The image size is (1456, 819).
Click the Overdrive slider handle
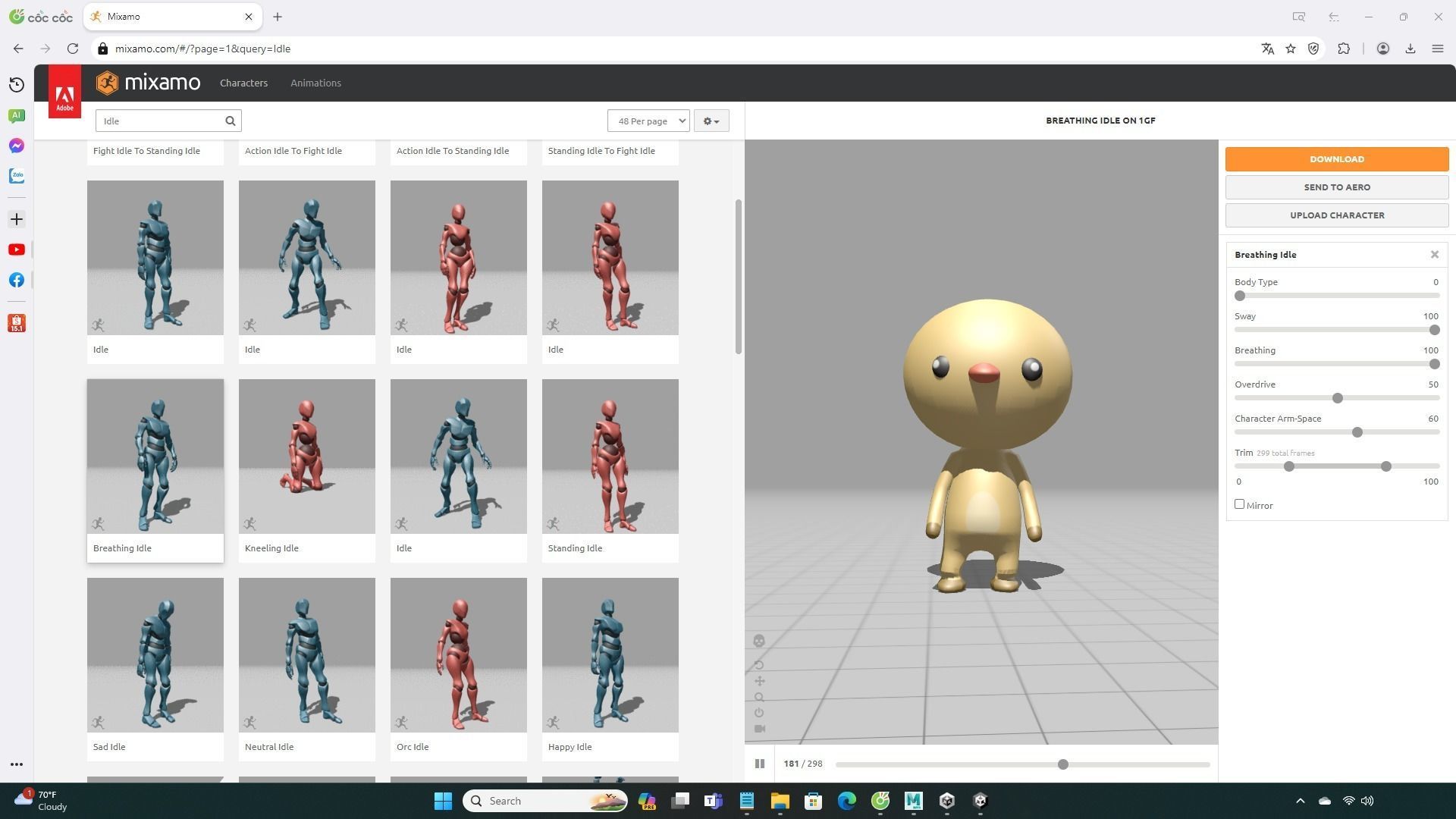tap(1337, 398)
